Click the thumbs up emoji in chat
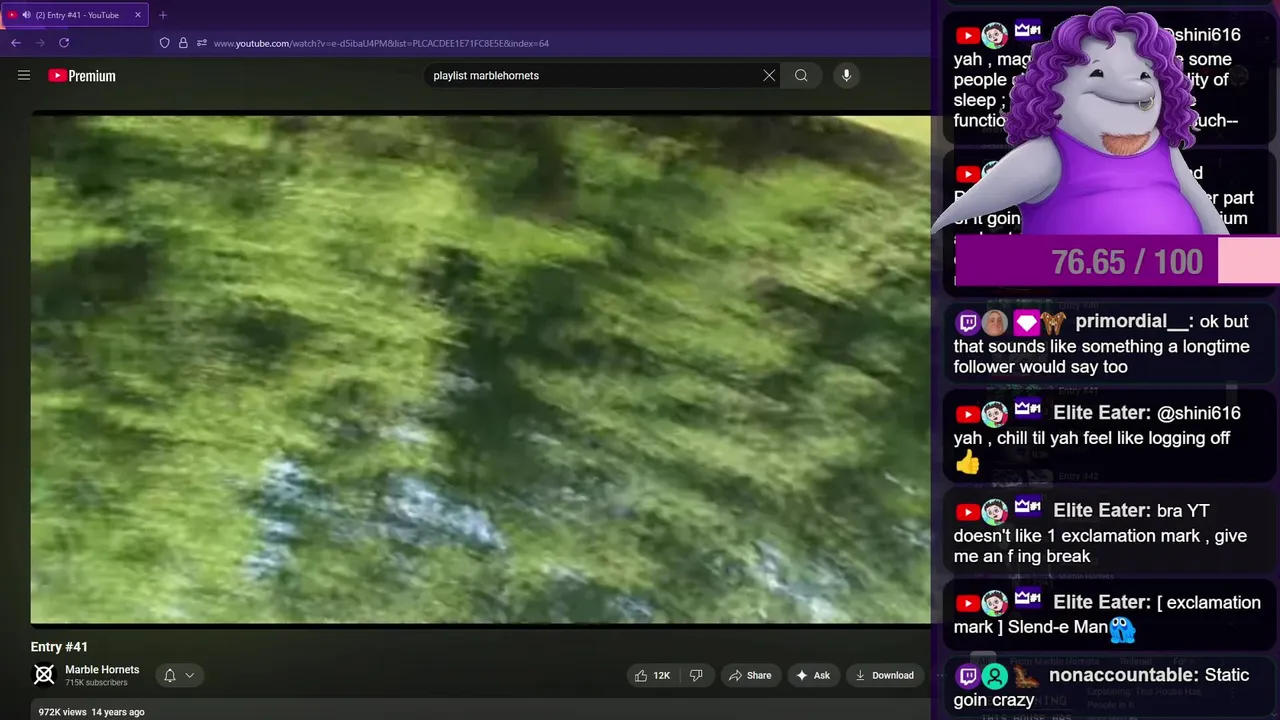Image resolution: width=1280 pixels, height=720 pixels. tap(967, 462)
